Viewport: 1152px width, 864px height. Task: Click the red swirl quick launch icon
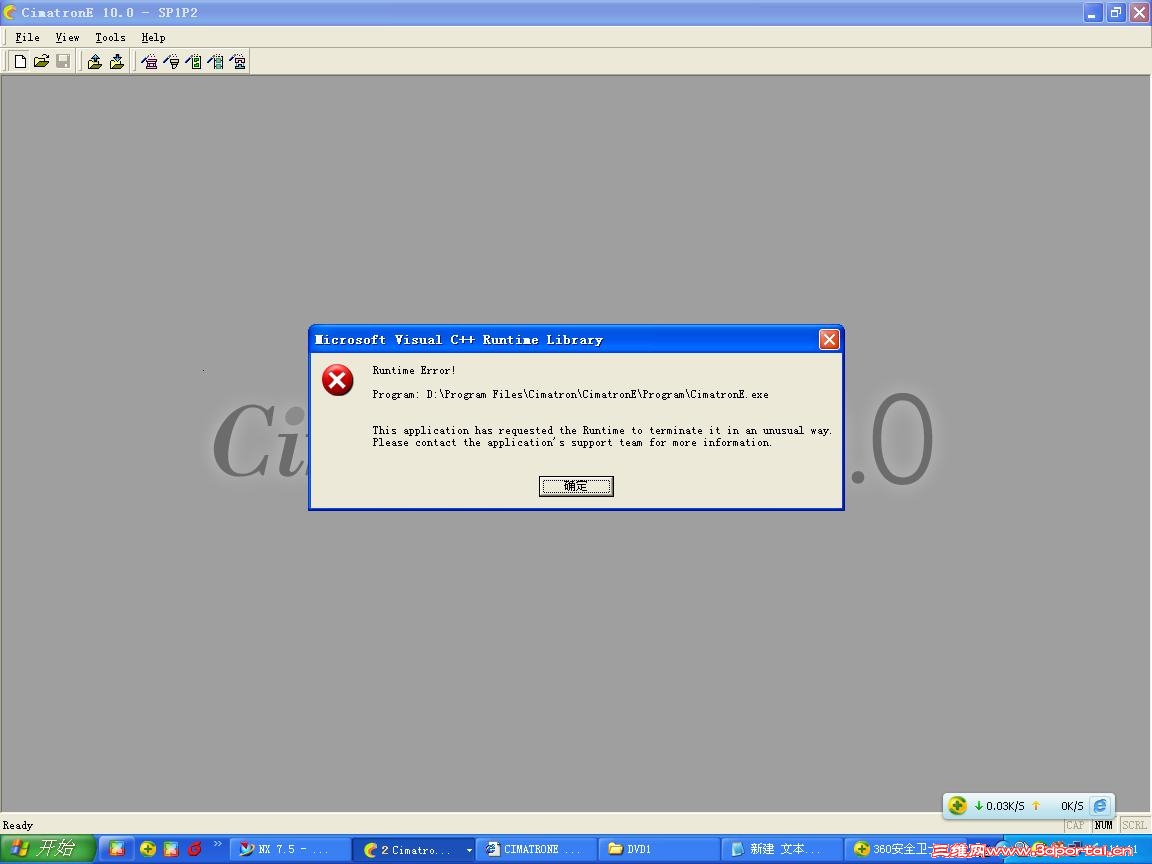click(x=195, y=849)
